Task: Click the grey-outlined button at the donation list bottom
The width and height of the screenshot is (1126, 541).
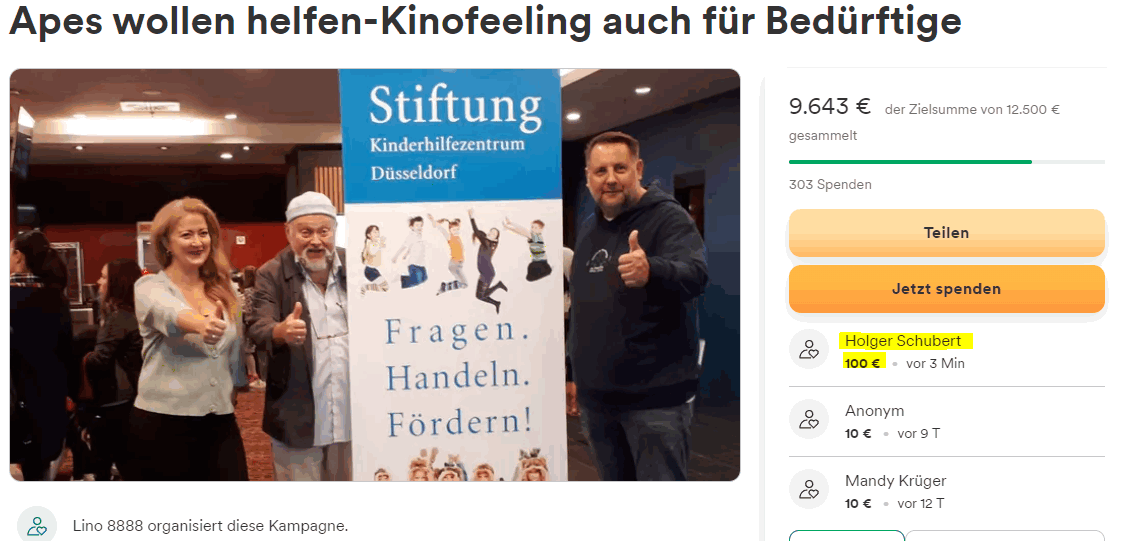Action: [1005, 535]
